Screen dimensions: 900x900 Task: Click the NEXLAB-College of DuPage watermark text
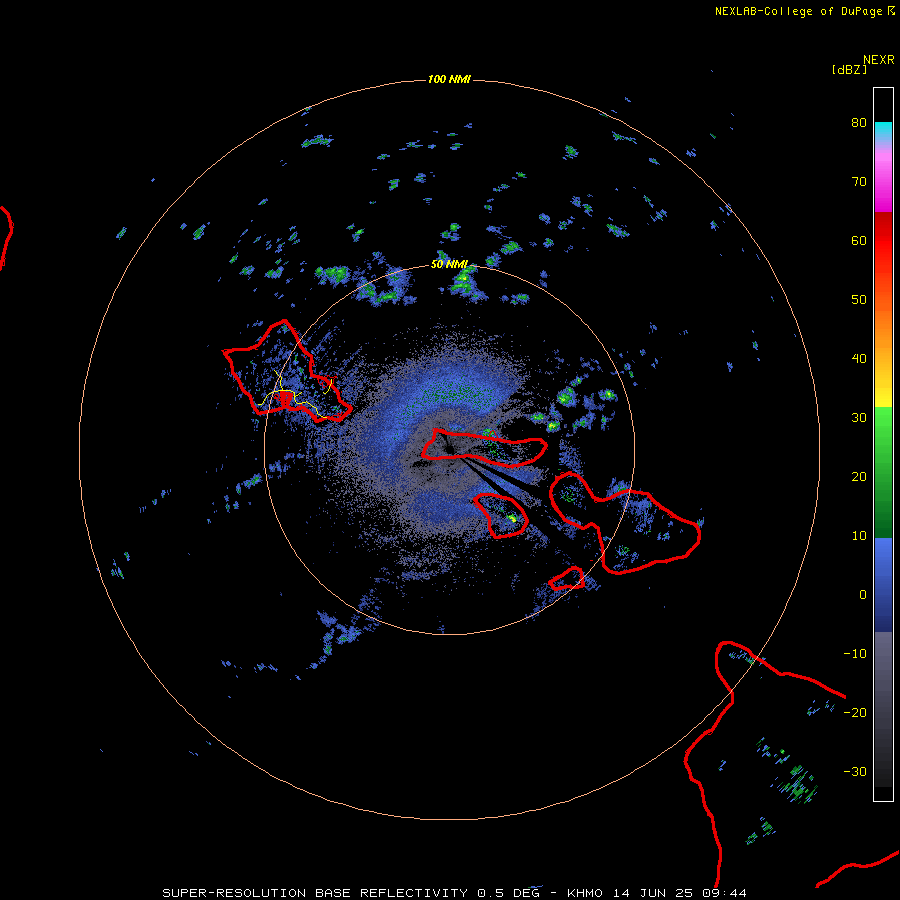(x=804, y=11)
